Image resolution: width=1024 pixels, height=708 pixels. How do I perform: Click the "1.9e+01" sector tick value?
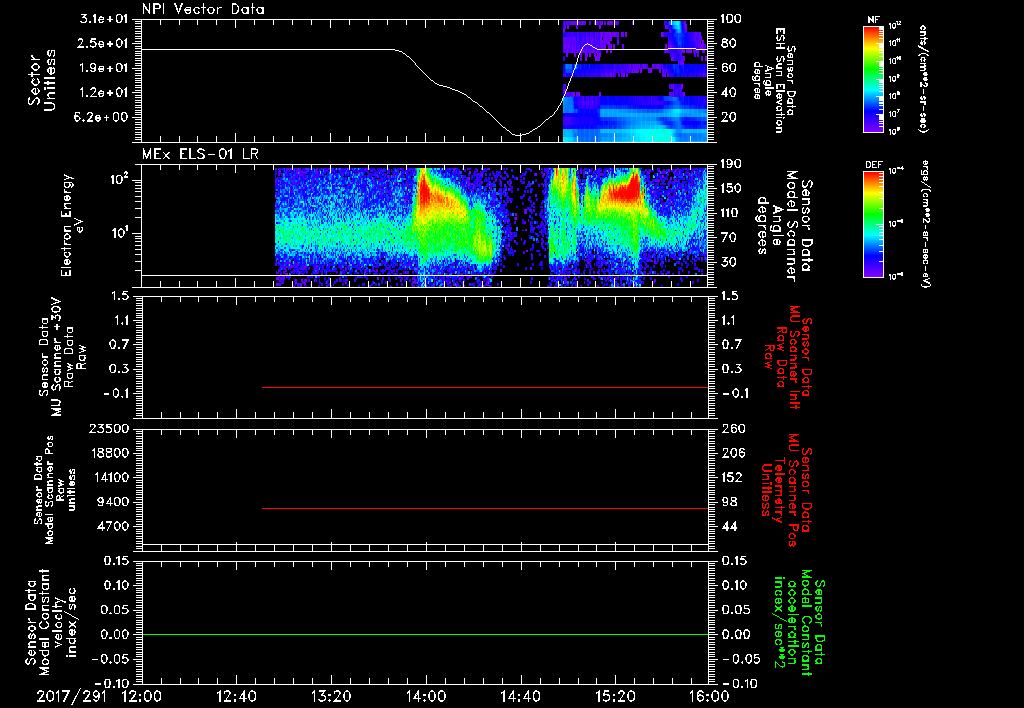[x=104, y=68]
